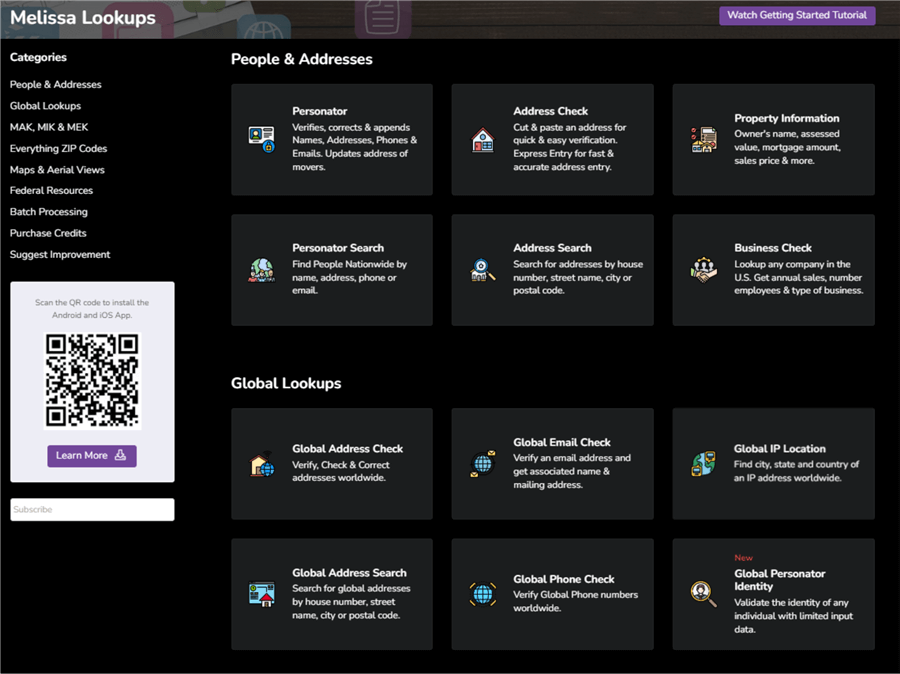
Task: Click the QR code image
Action: (x=92, y=381)
